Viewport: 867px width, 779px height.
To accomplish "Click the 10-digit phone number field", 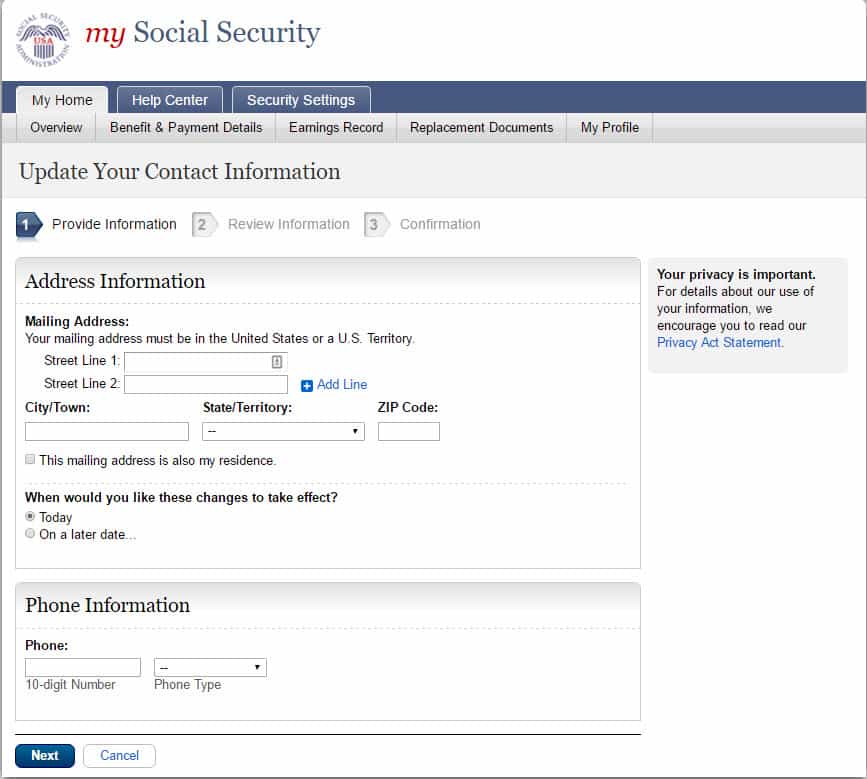I will coord(83,667).
